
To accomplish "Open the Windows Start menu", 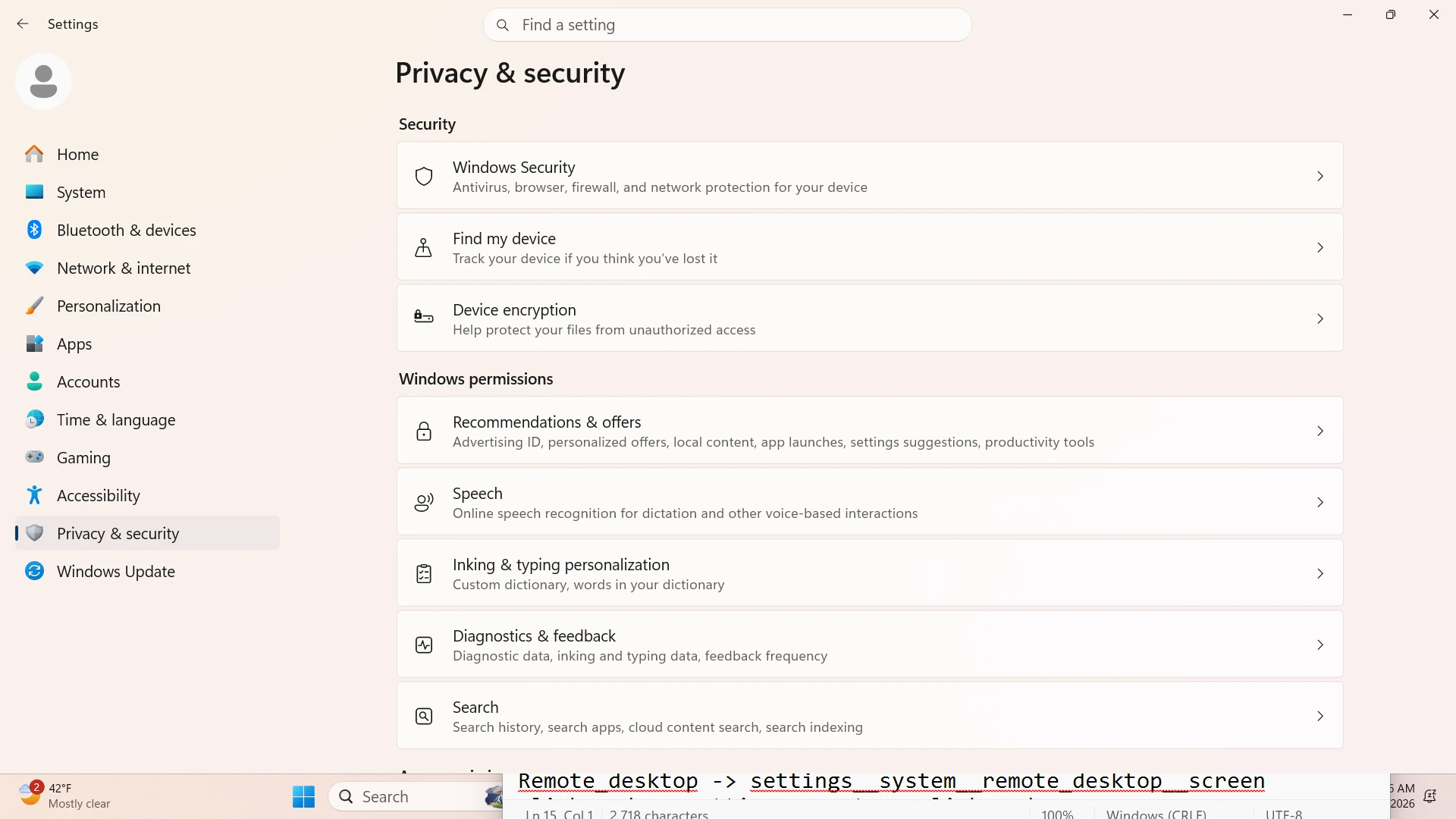I will click(303, 796).
